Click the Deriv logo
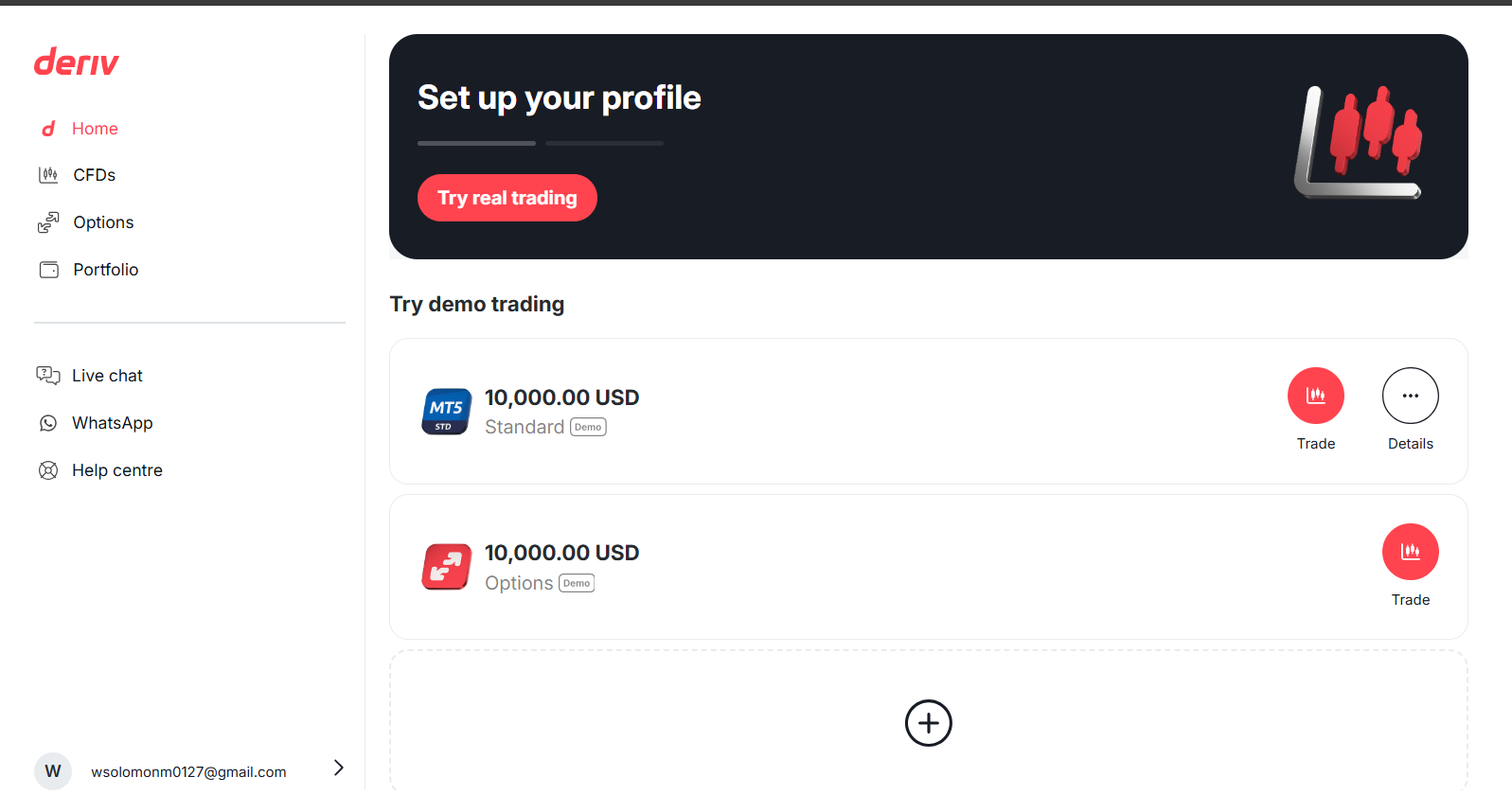The height and width of the screenshot is (812, 1512). pyautogui.click(x=77, y=62)
